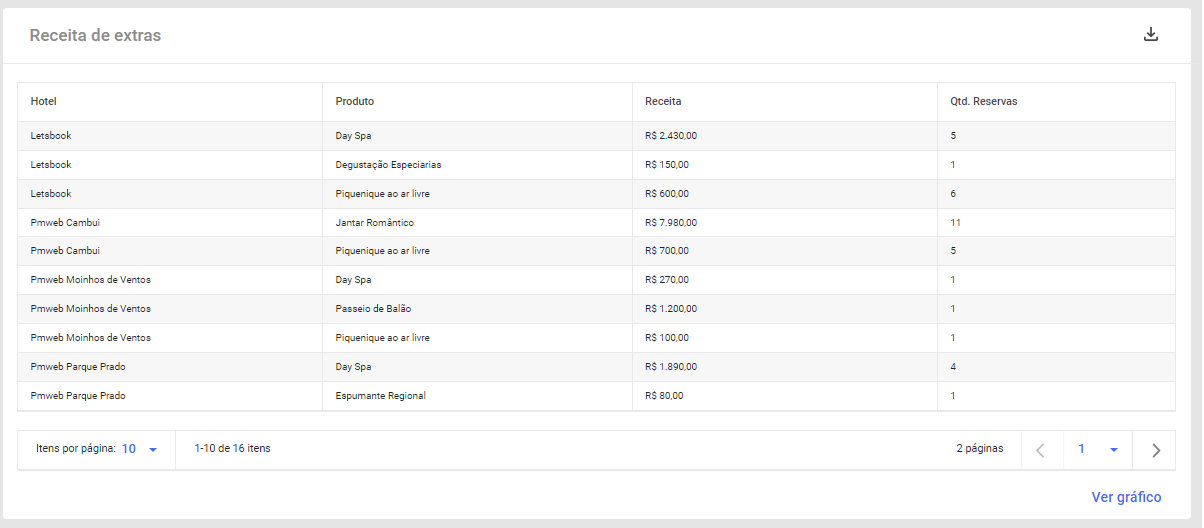Select the Passeio de Balão row
The width and height of the screenshot is (1204, 528).
pyautogui.click(x=596, y=309)
